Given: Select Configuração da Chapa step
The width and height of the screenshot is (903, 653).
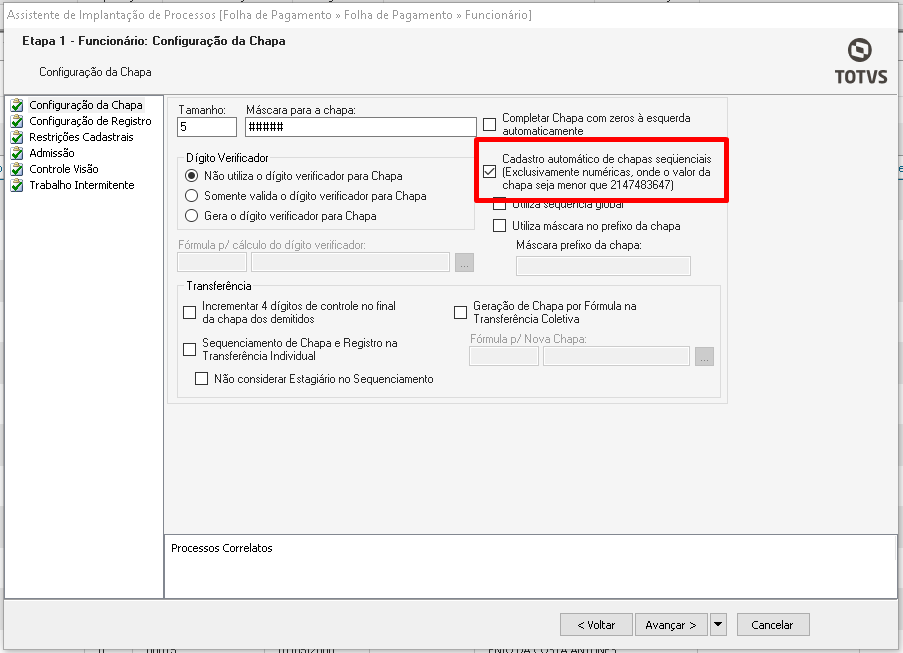Looking at the screenshot, I should point(86,105).
